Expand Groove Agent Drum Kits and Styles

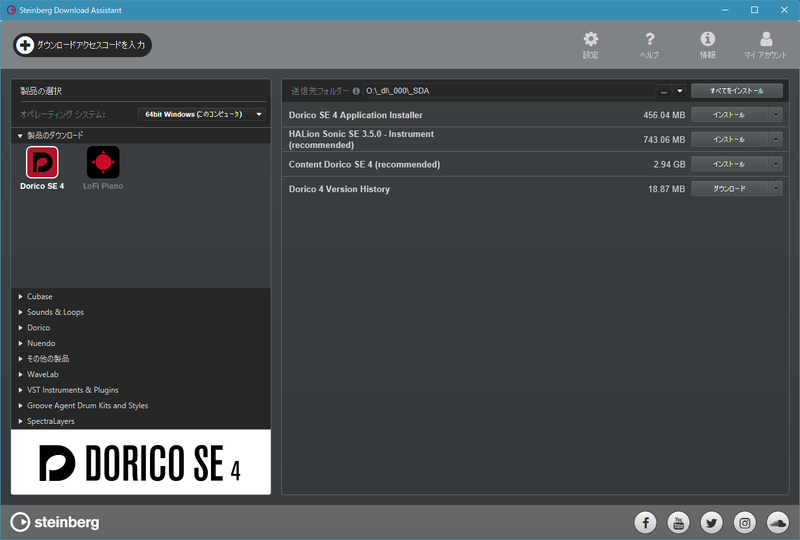[20, 405]
